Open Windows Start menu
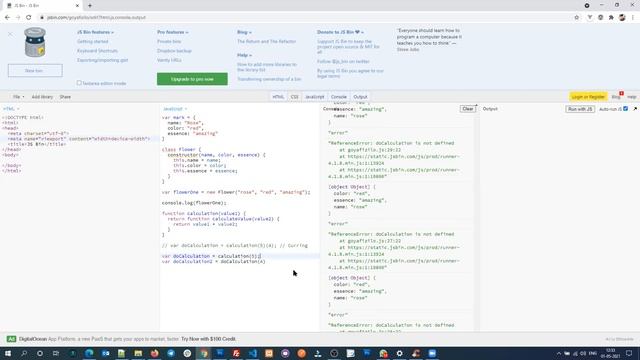The width and height of the screenshot is (640, 360). [x=8, y=353]
